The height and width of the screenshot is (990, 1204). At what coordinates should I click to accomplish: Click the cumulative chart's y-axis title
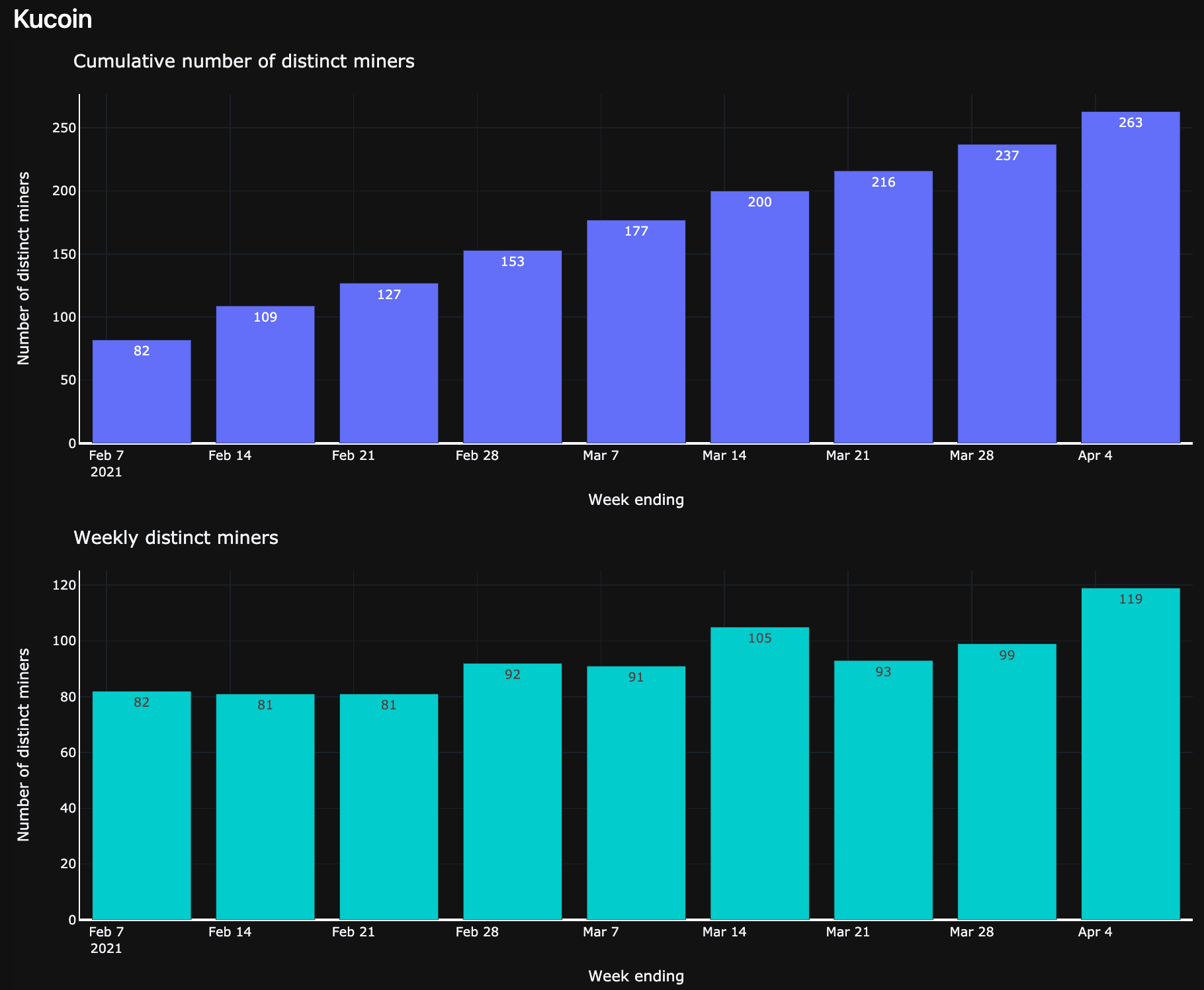coord(24,268)
